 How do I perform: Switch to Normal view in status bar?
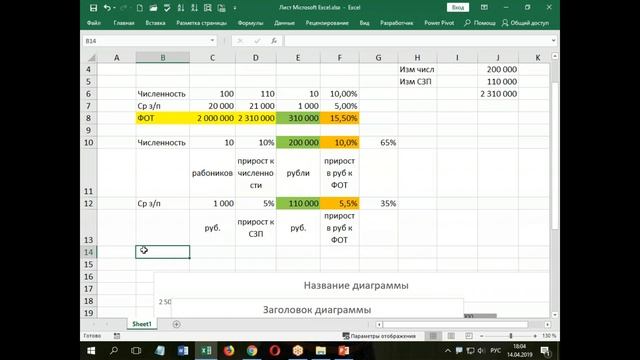pyautogui.click(x=433, y=336)
